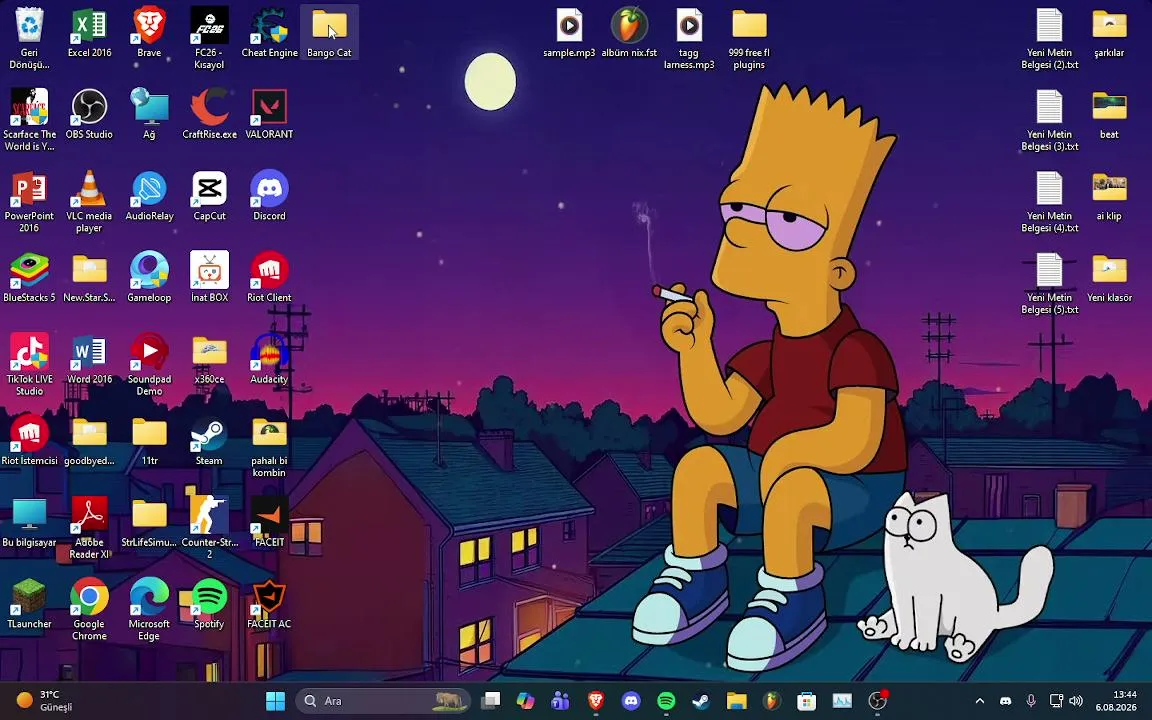The height and width of the screenshot is (720, 1152).
Task: Select the Riot Client desktop shortcut
Action: pos(270,277)
